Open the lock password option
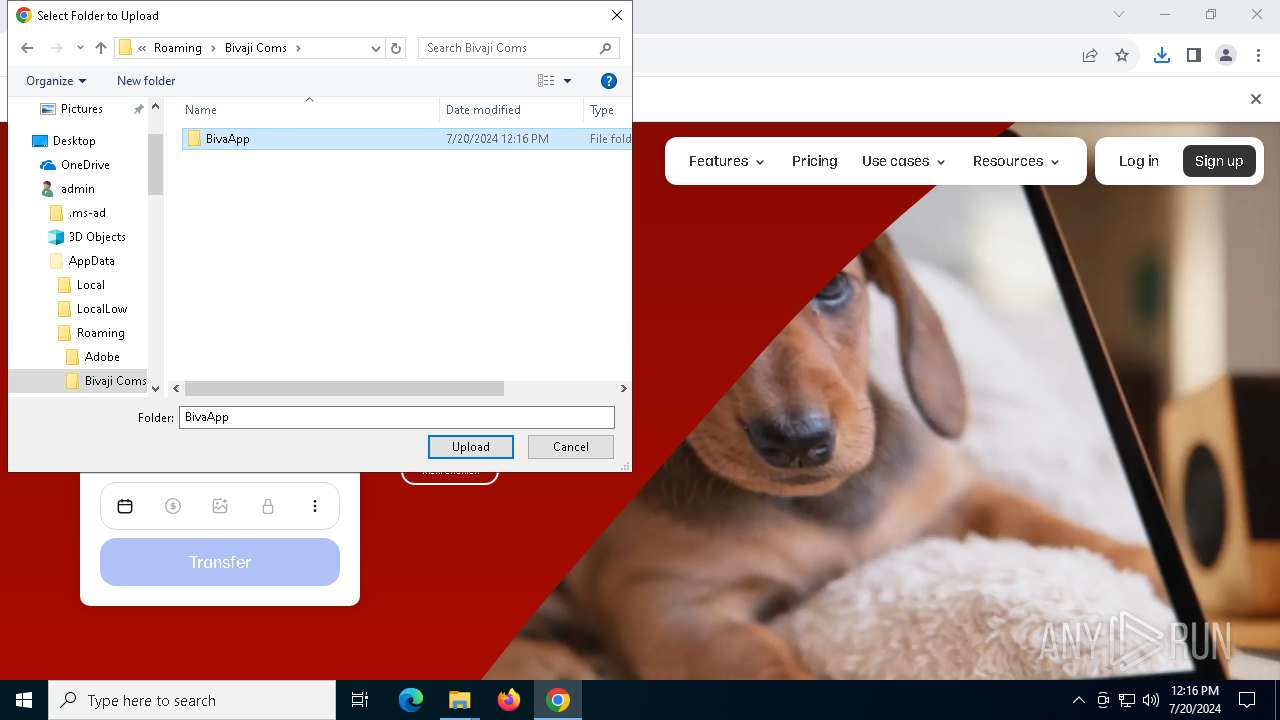The height and width of the screenshot is (720, 1280). tap(268, 507)
